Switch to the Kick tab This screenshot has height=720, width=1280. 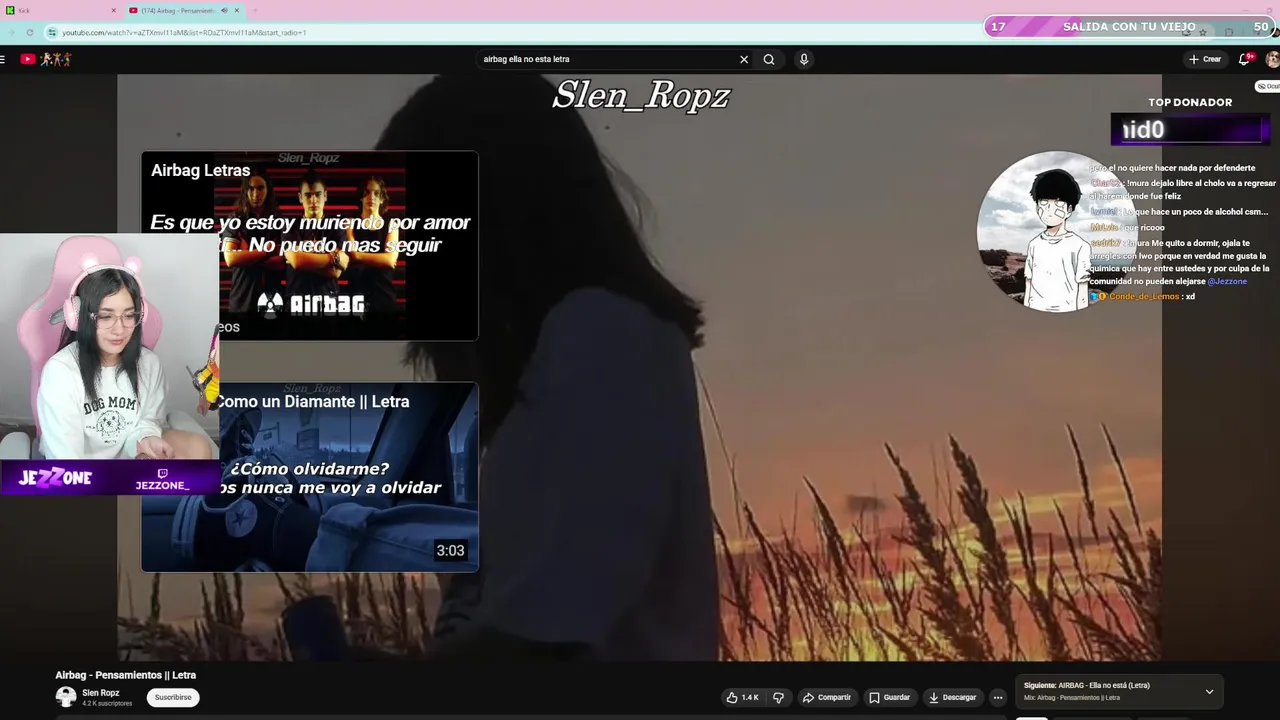click(x=58, y=10)
